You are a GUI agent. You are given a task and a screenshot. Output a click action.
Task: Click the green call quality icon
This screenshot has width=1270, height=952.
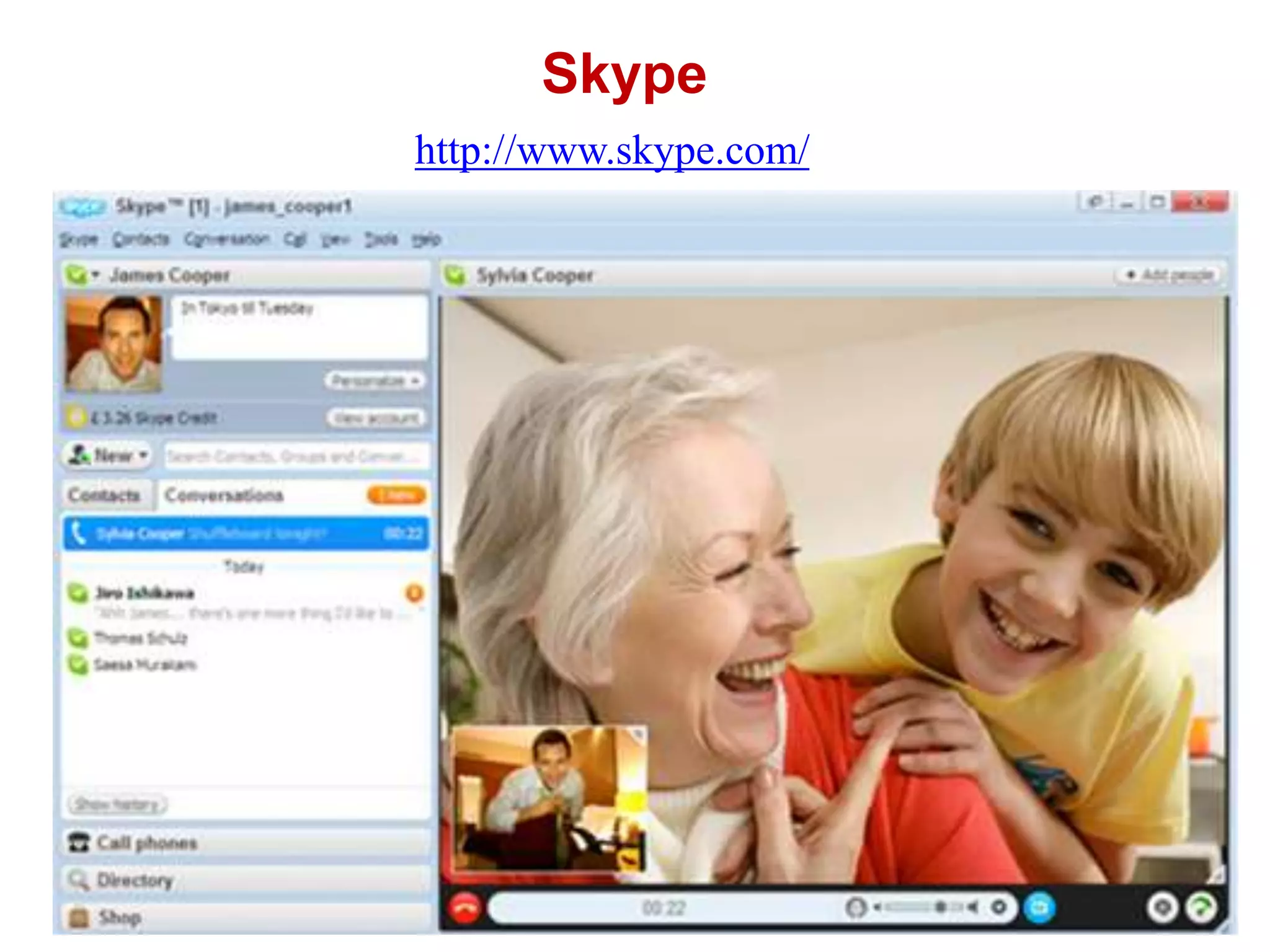(x=1202, y=908)
